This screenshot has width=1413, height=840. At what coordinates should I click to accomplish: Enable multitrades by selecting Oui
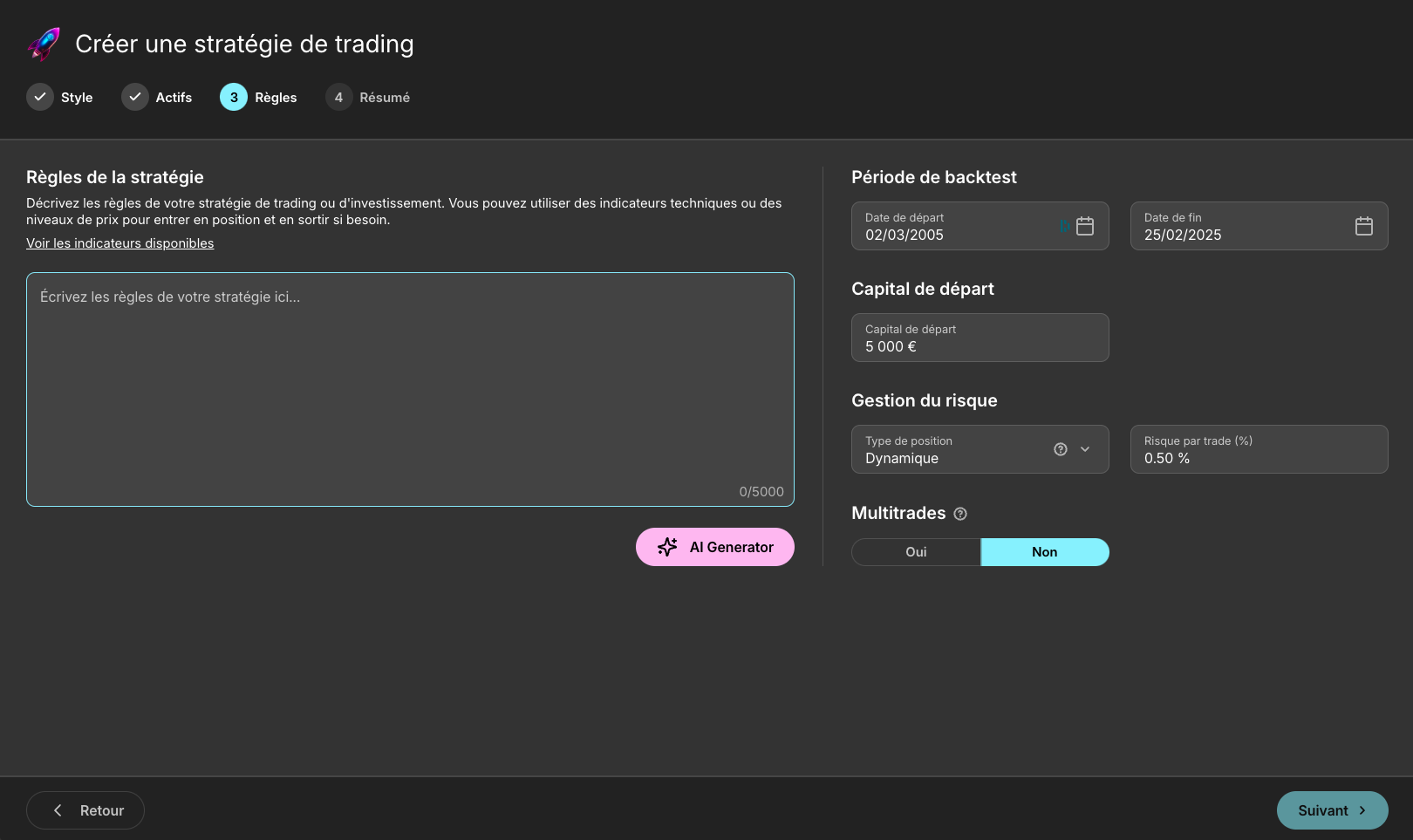(916, 552)
